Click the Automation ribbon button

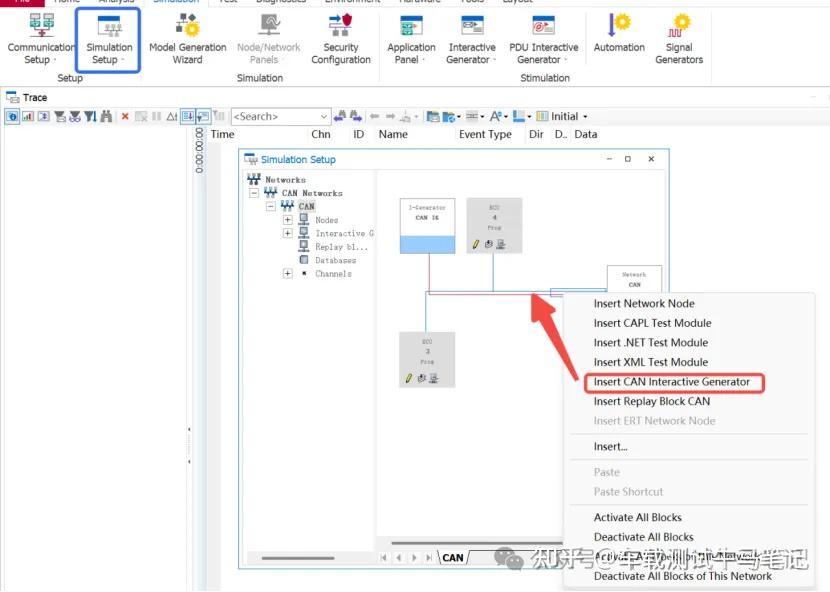pos(619,33)
